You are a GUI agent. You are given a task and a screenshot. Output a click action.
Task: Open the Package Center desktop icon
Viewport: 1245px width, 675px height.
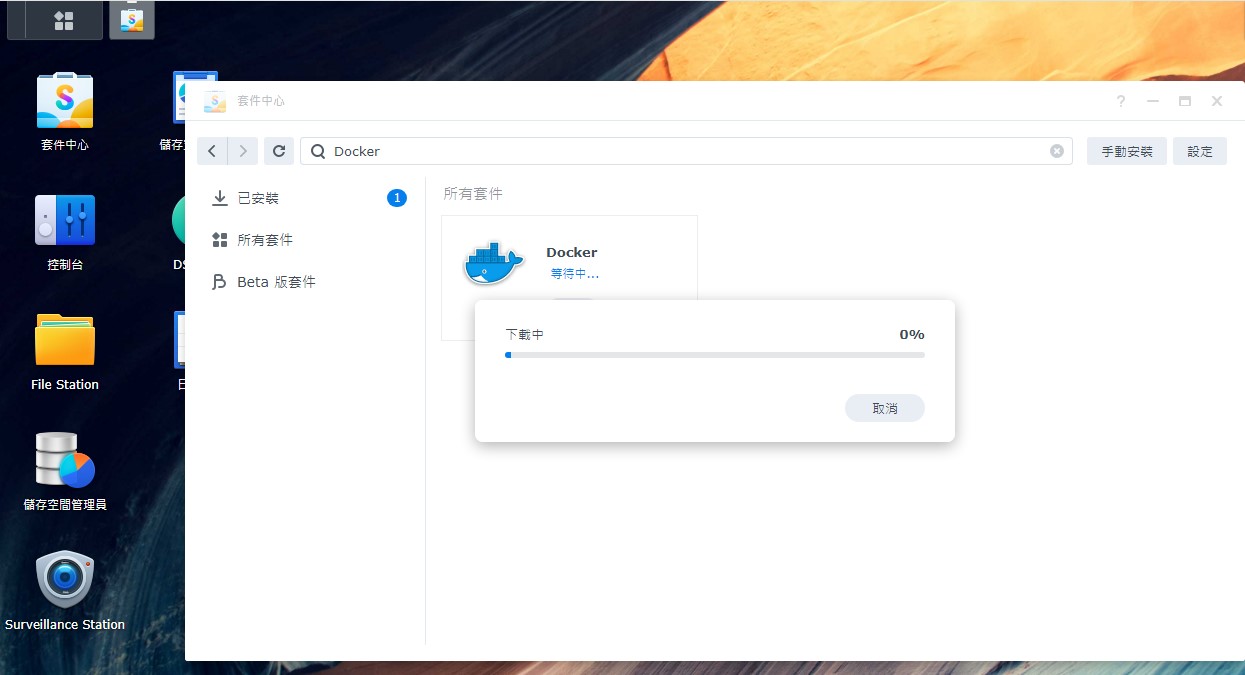point(65,102)
